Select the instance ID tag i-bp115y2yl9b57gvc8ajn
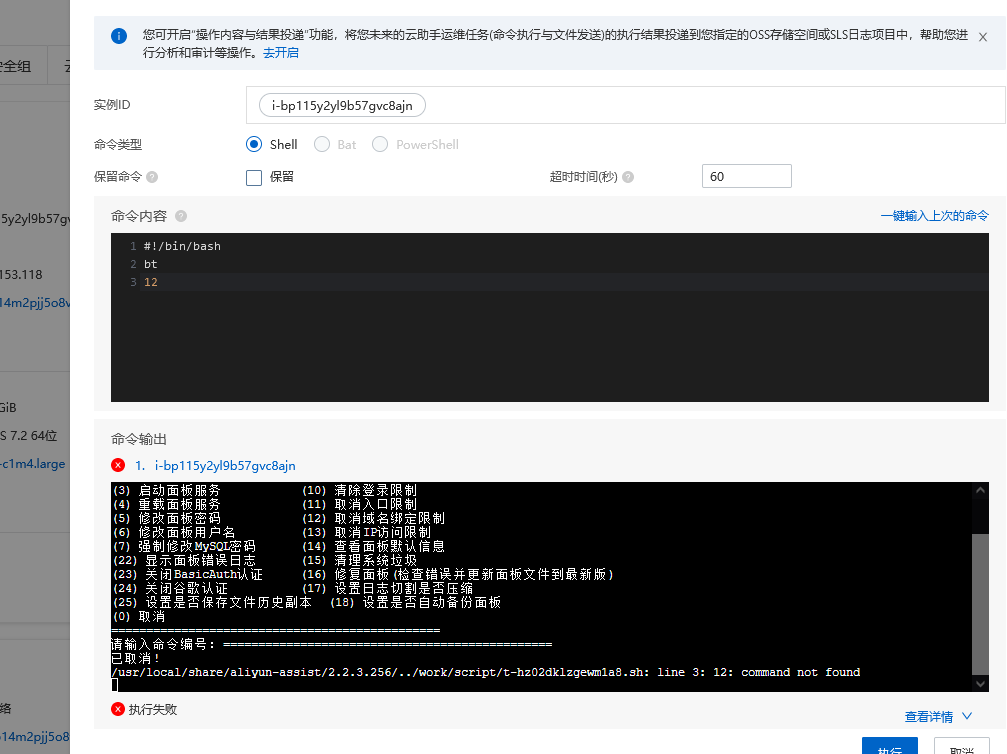This screenshot has width=1007, height=754. pyautogui.click(x=342, y=104)
